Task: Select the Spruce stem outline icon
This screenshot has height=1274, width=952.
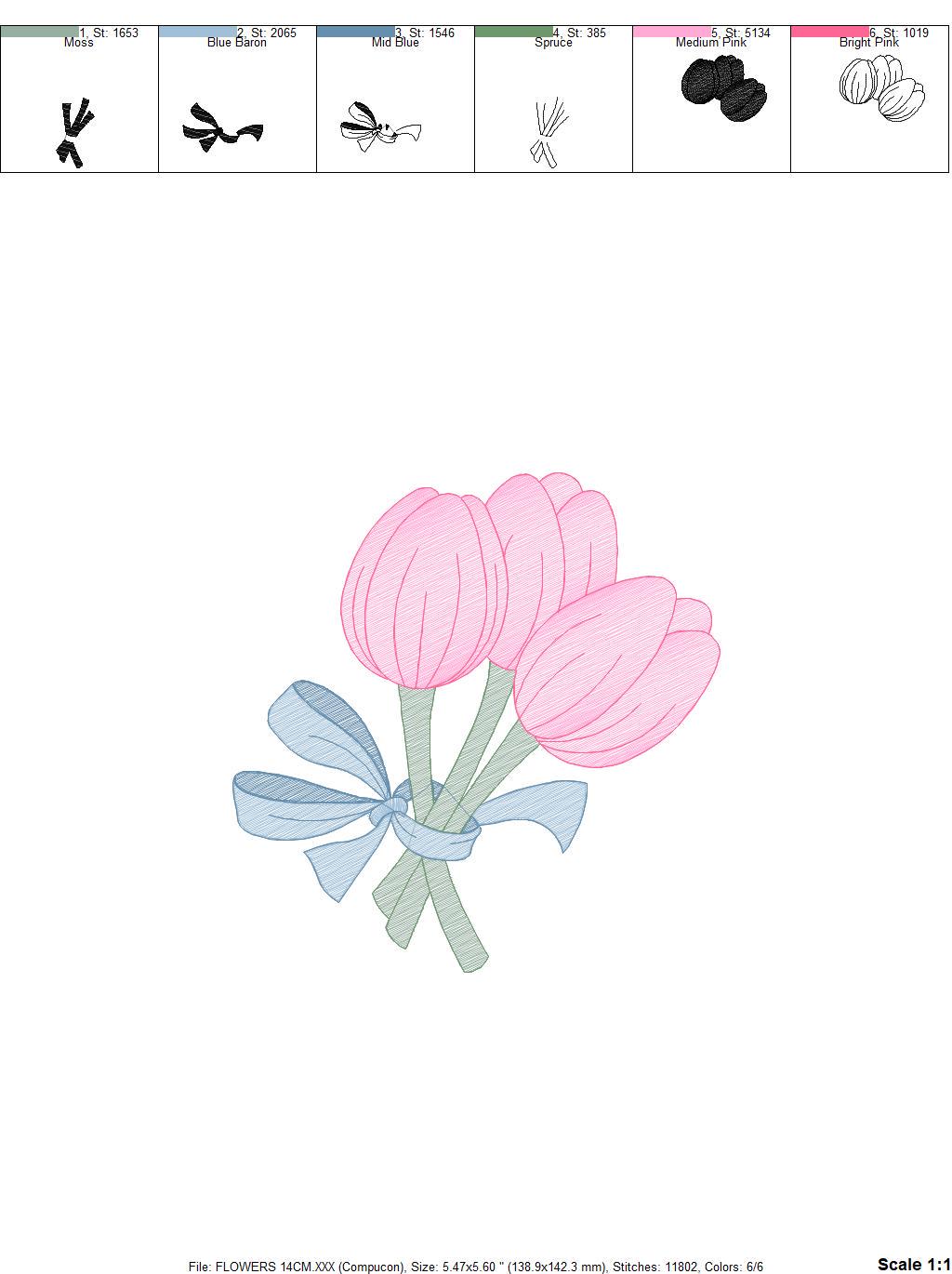Action: pyautogui.click(x=549, y=133)
